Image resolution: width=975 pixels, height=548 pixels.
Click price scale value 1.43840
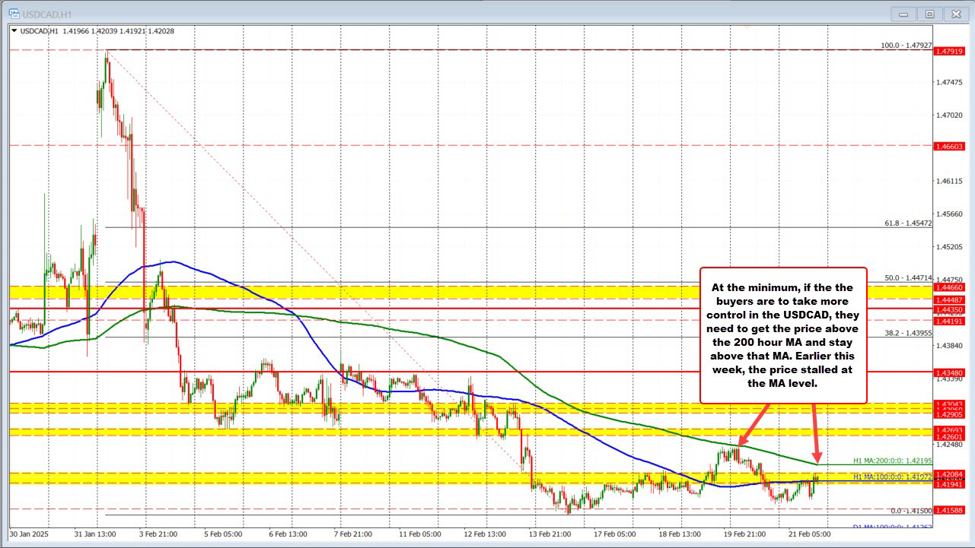[950, 346]
